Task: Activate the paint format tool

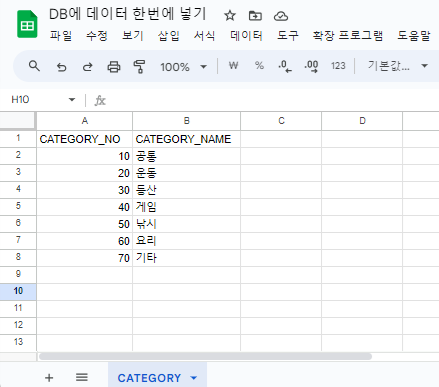Action: pos(139,67)
